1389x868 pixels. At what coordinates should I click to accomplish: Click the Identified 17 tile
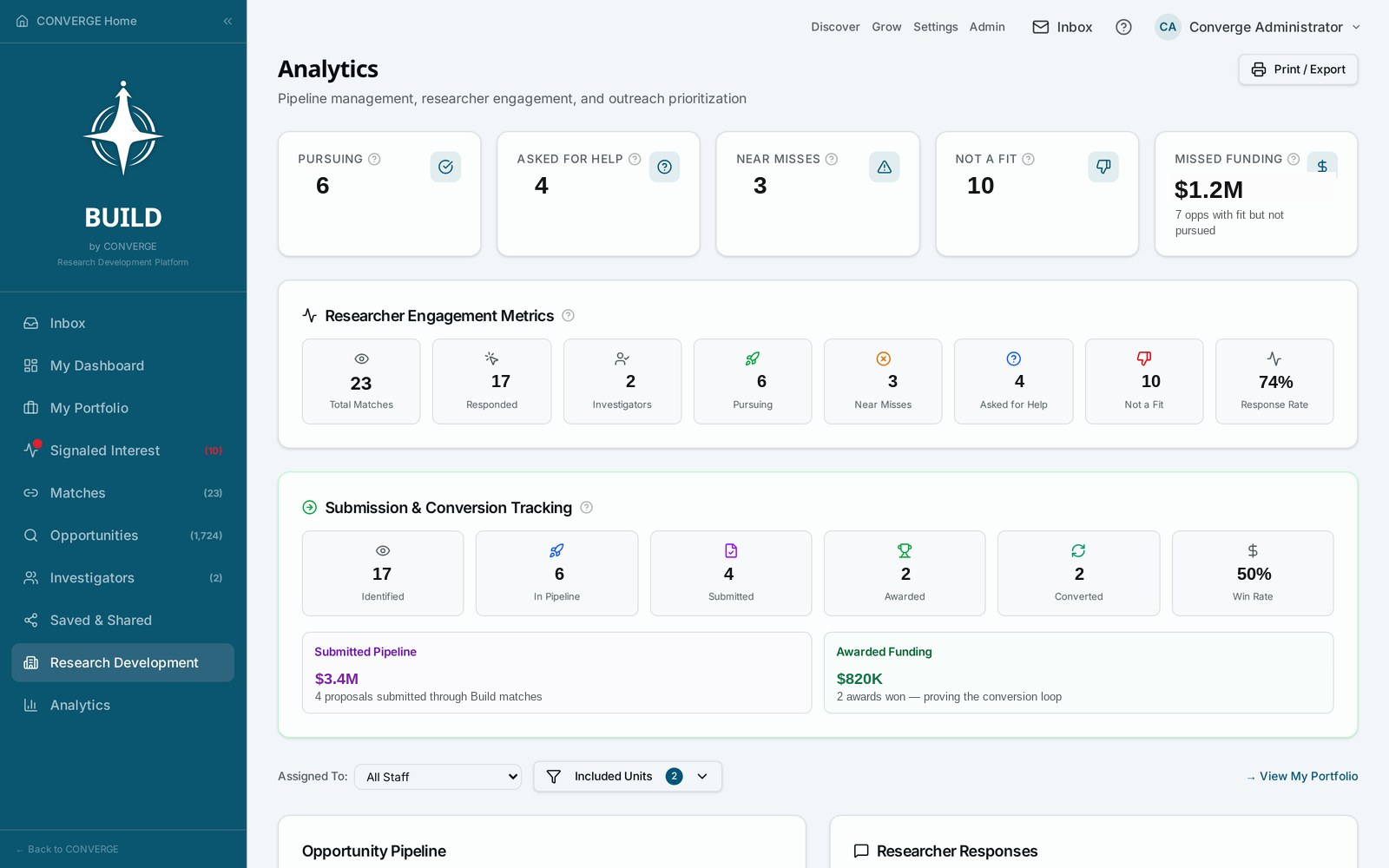tap(383, 573)
